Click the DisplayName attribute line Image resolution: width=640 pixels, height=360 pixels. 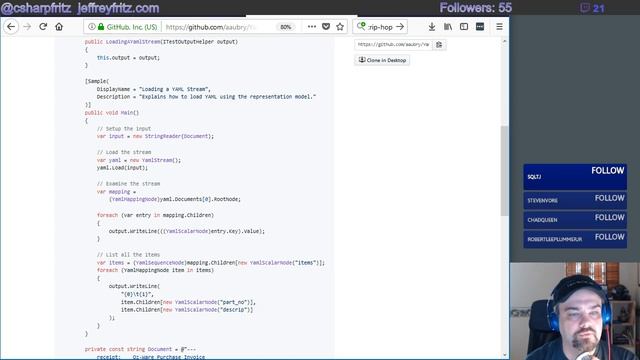pyautogui.click(x=153, y=89)
